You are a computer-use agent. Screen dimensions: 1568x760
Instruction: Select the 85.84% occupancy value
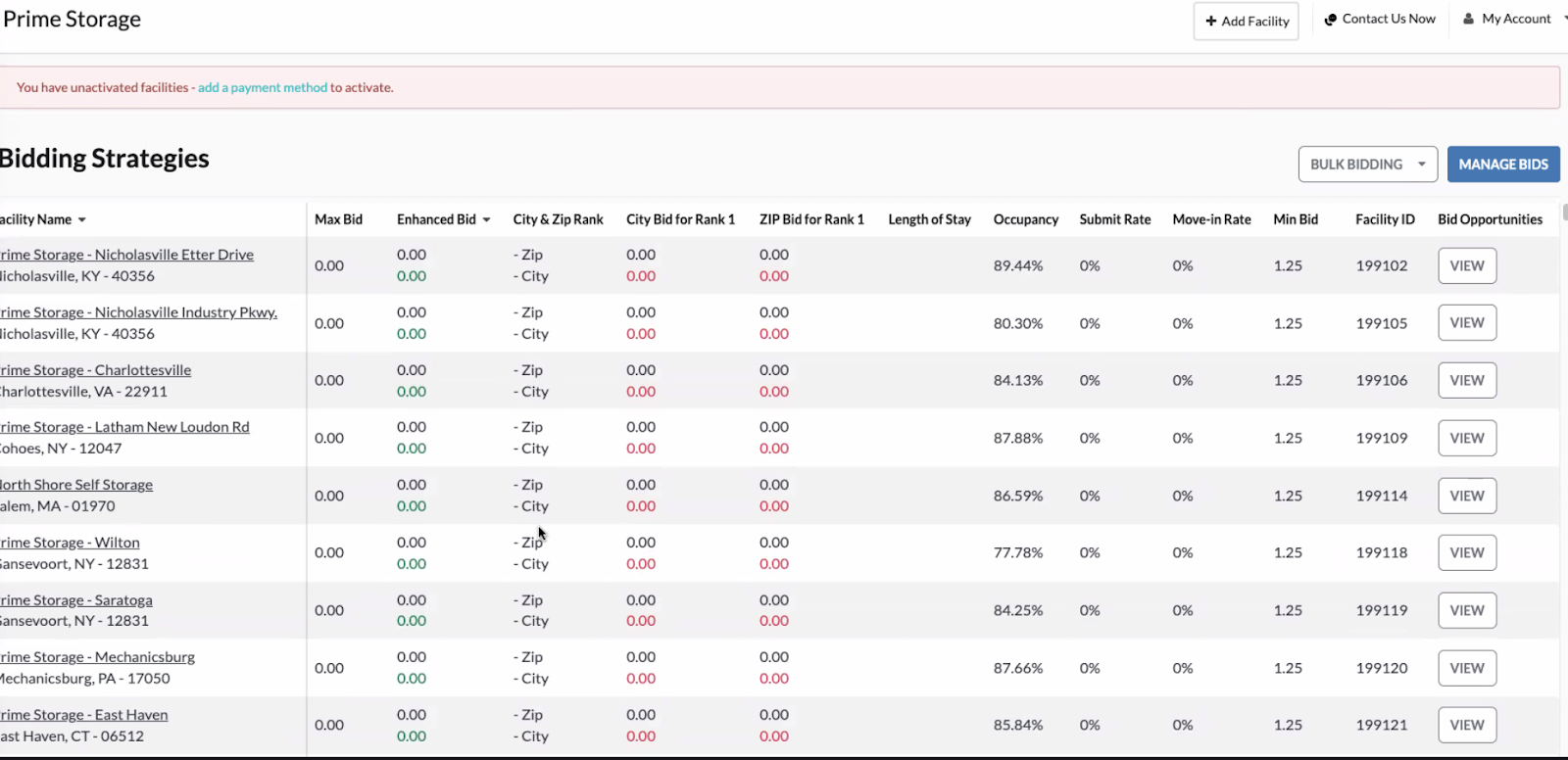1018,725
